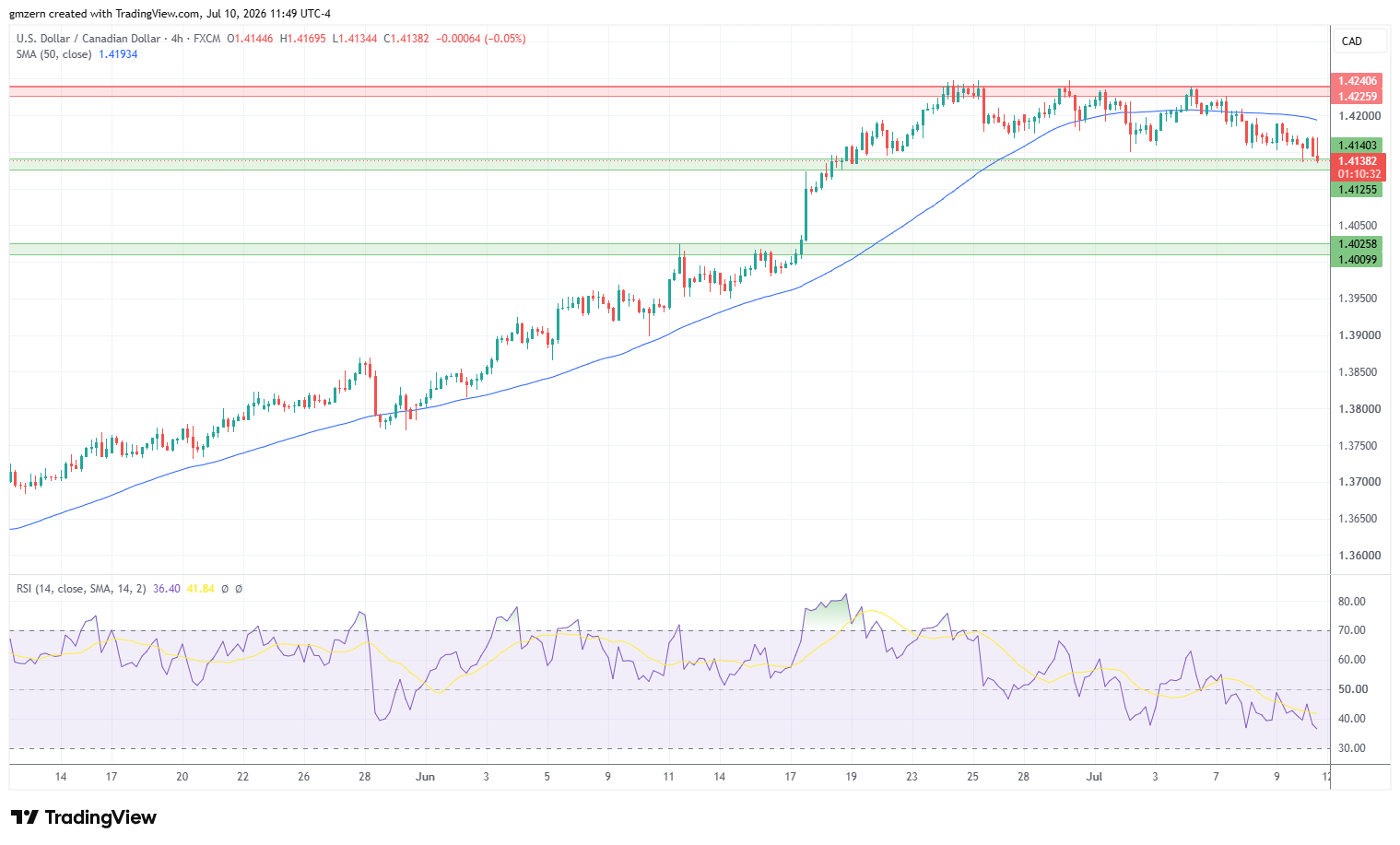The image size is (1400, 845).
Task: Click the RSI (14, close, SMA, 14, 2) label
Action: click(x=81, y=589)
